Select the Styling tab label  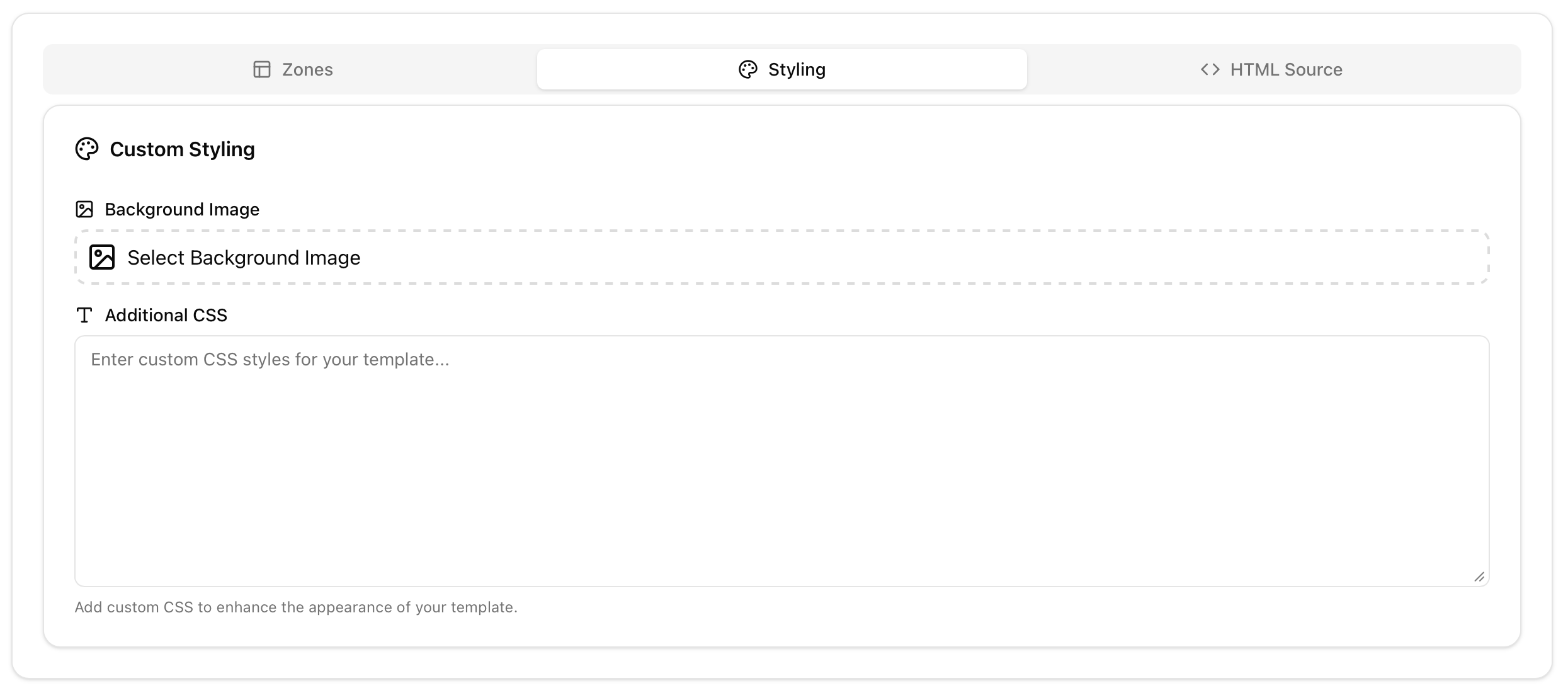coord(797,69)
